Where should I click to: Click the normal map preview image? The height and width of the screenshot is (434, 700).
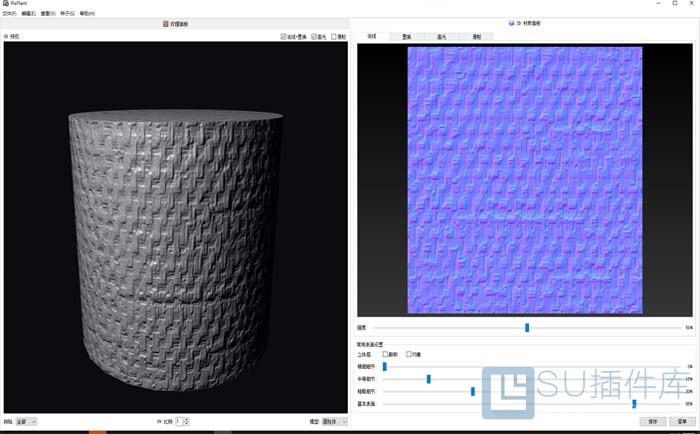(x=521, y=180)
